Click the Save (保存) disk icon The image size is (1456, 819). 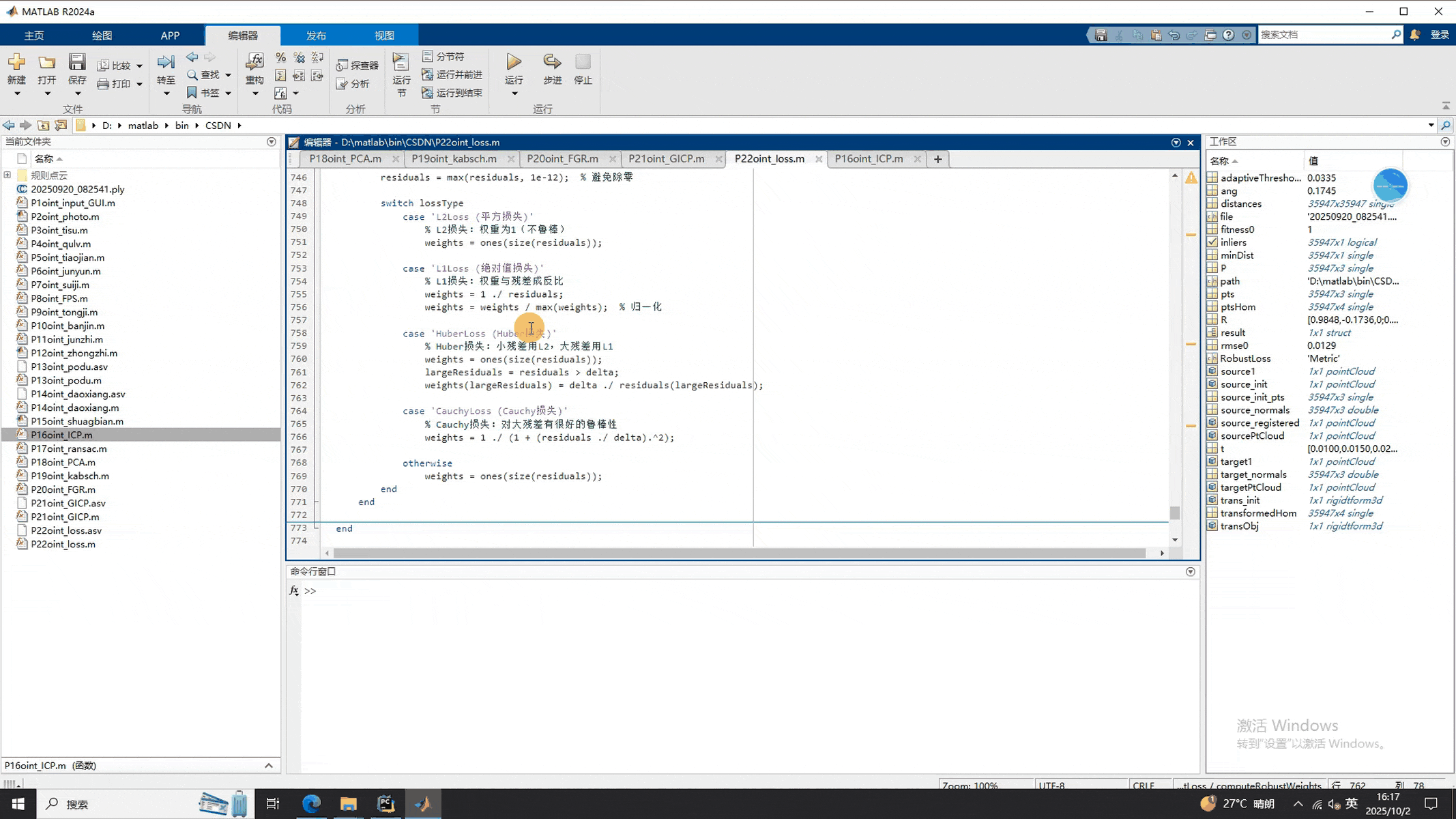point(77,62)
